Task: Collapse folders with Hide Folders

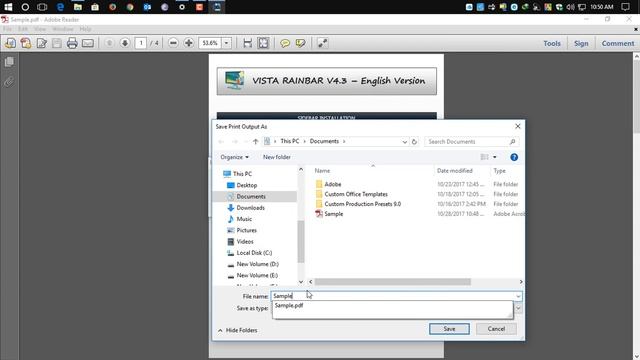Action: click(238, 330)
